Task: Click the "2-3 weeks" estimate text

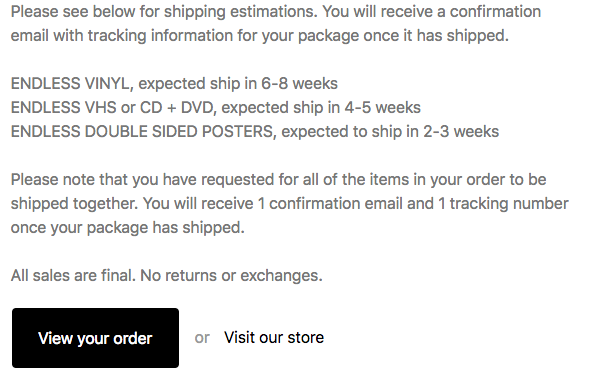Action: tap(461, 132)
